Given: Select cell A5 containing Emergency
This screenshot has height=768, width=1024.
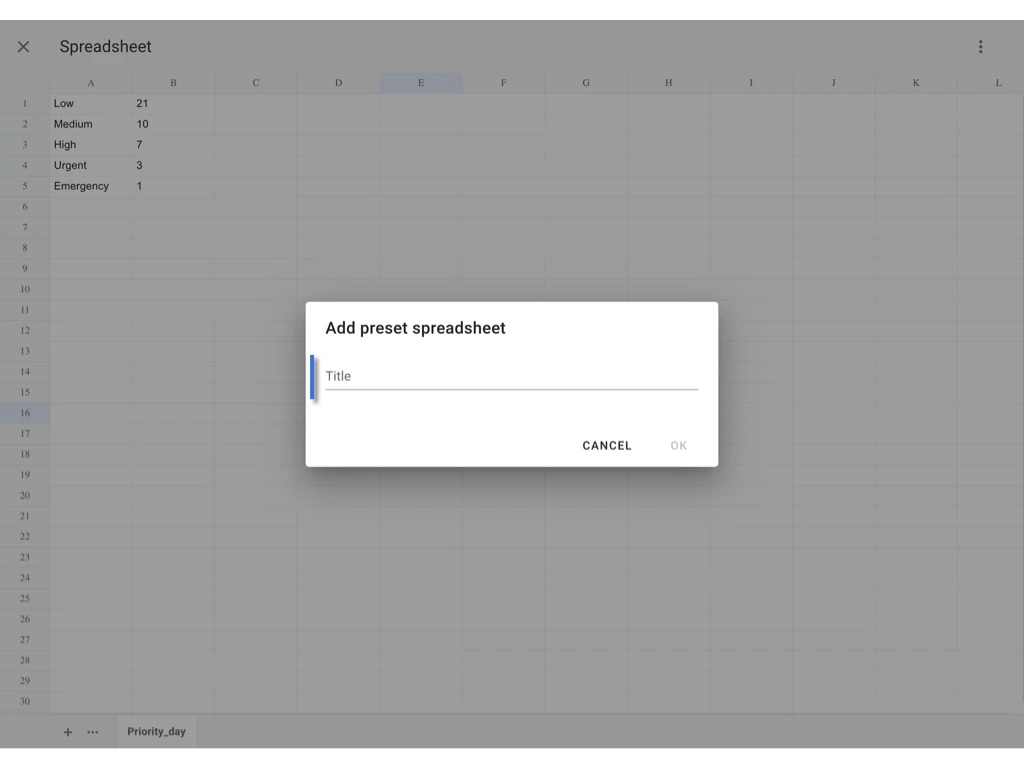Looking at the screenshot, I should pyautogui.click(x=90, y=185).
